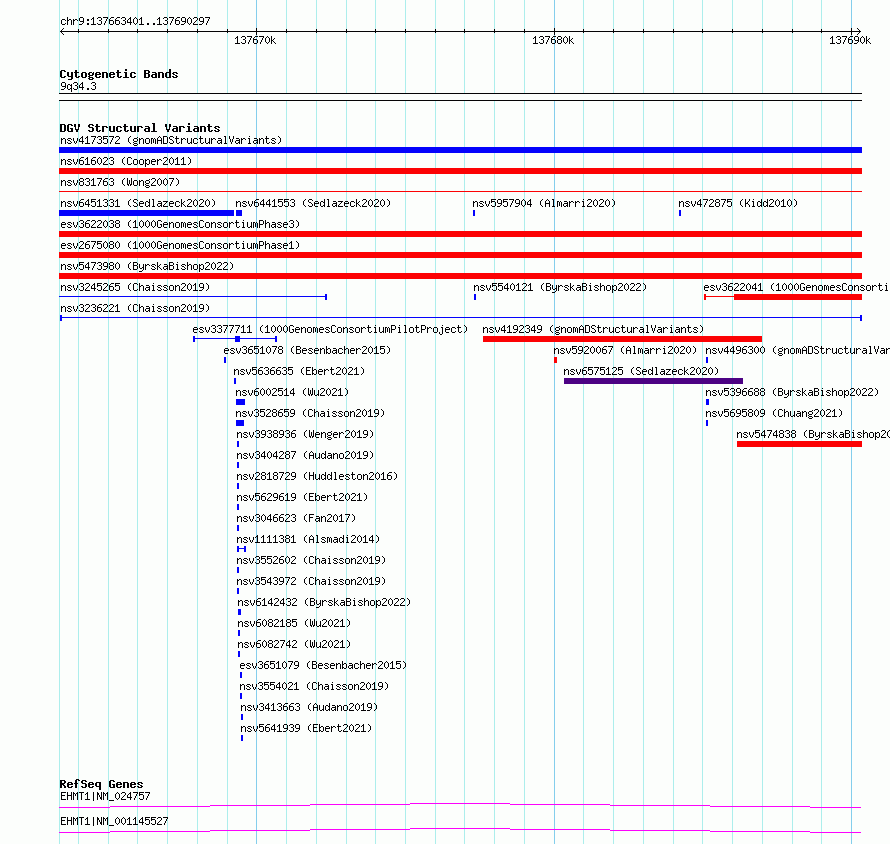Select nsv5474838 ByrskaBishop variant label

pyautogui.click(x=813, y=434)
